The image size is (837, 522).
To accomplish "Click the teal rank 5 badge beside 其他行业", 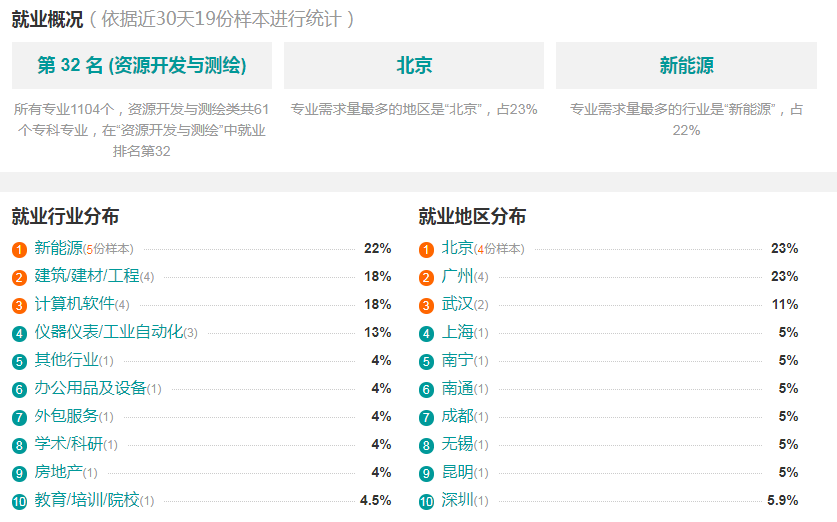I will click(19, 361).
